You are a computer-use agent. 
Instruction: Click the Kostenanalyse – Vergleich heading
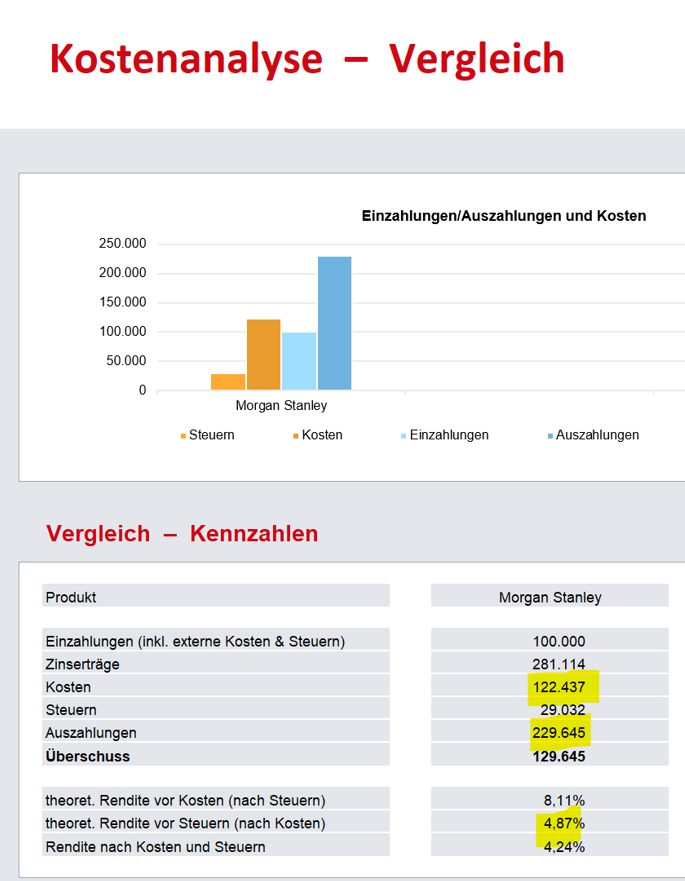click(307, 59)
